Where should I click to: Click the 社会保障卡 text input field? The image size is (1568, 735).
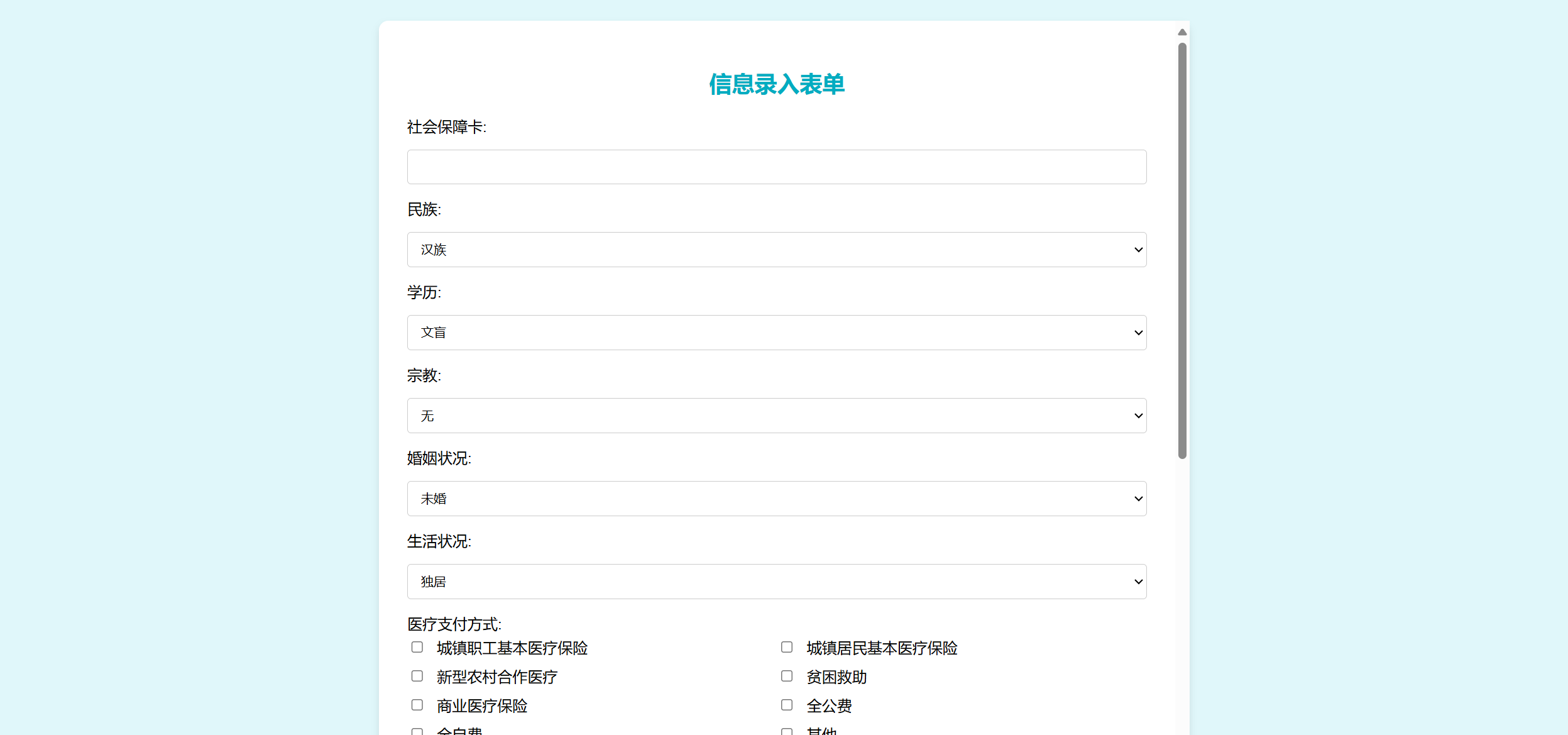point(776,167)
